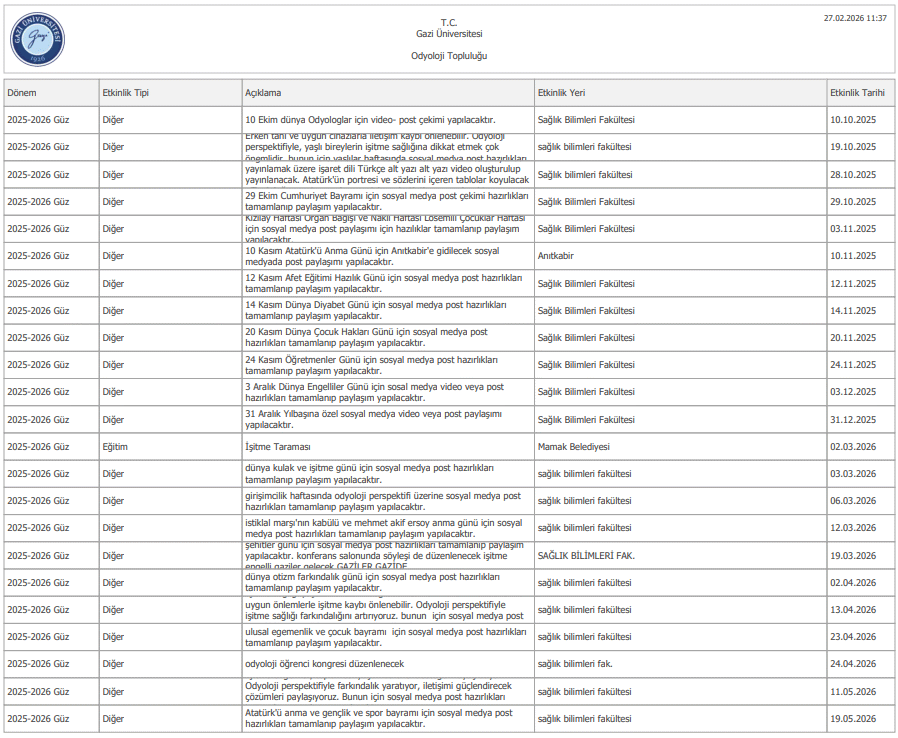Image resolution: width=898 pixels, height=738 pixels.
Task: Click the Dönem column header
Action: tap(22, 93)
